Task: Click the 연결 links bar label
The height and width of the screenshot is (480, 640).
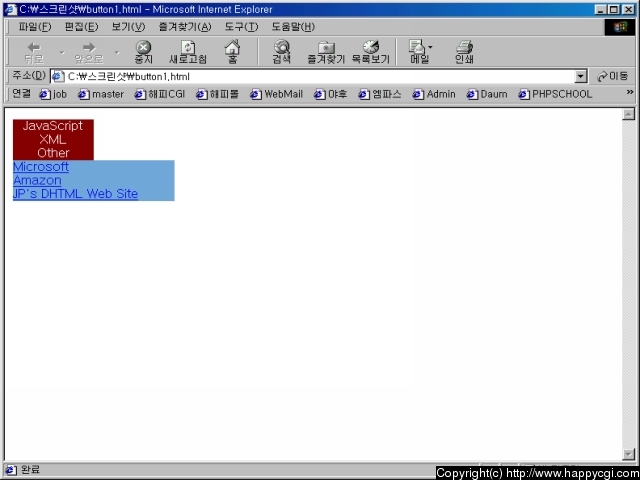Action: (x=21, y=94)
